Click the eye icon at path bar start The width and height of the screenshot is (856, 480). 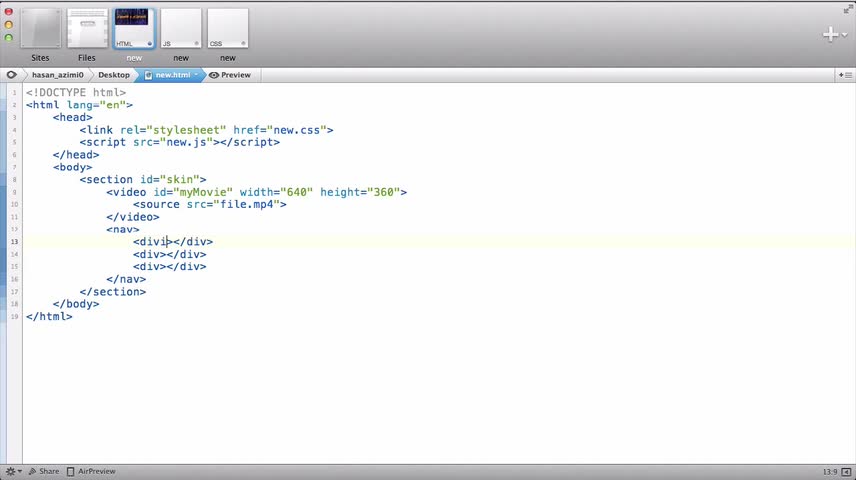coord(11,75)
